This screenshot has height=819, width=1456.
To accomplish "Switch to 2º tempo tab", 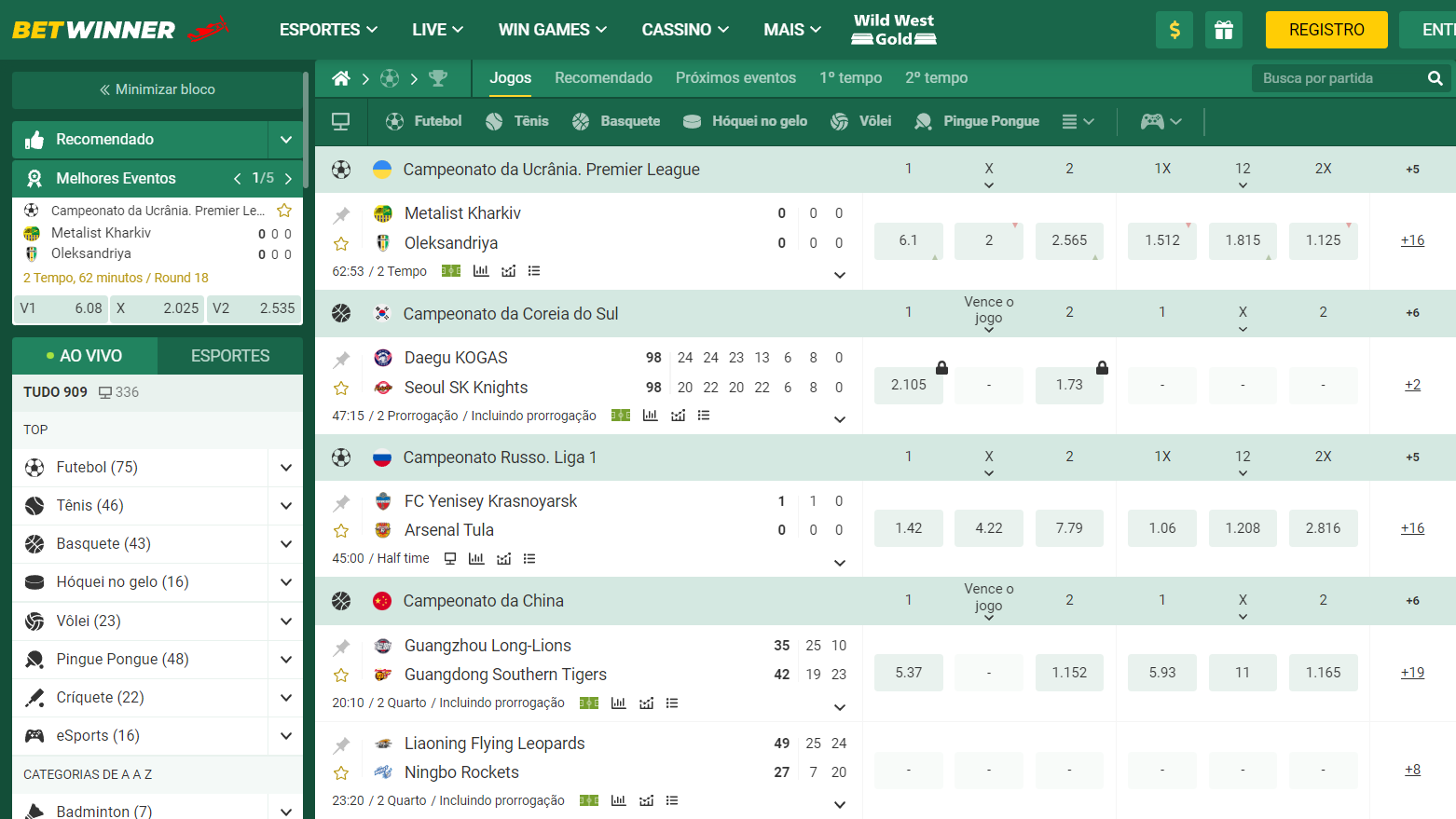I will 936,78.
